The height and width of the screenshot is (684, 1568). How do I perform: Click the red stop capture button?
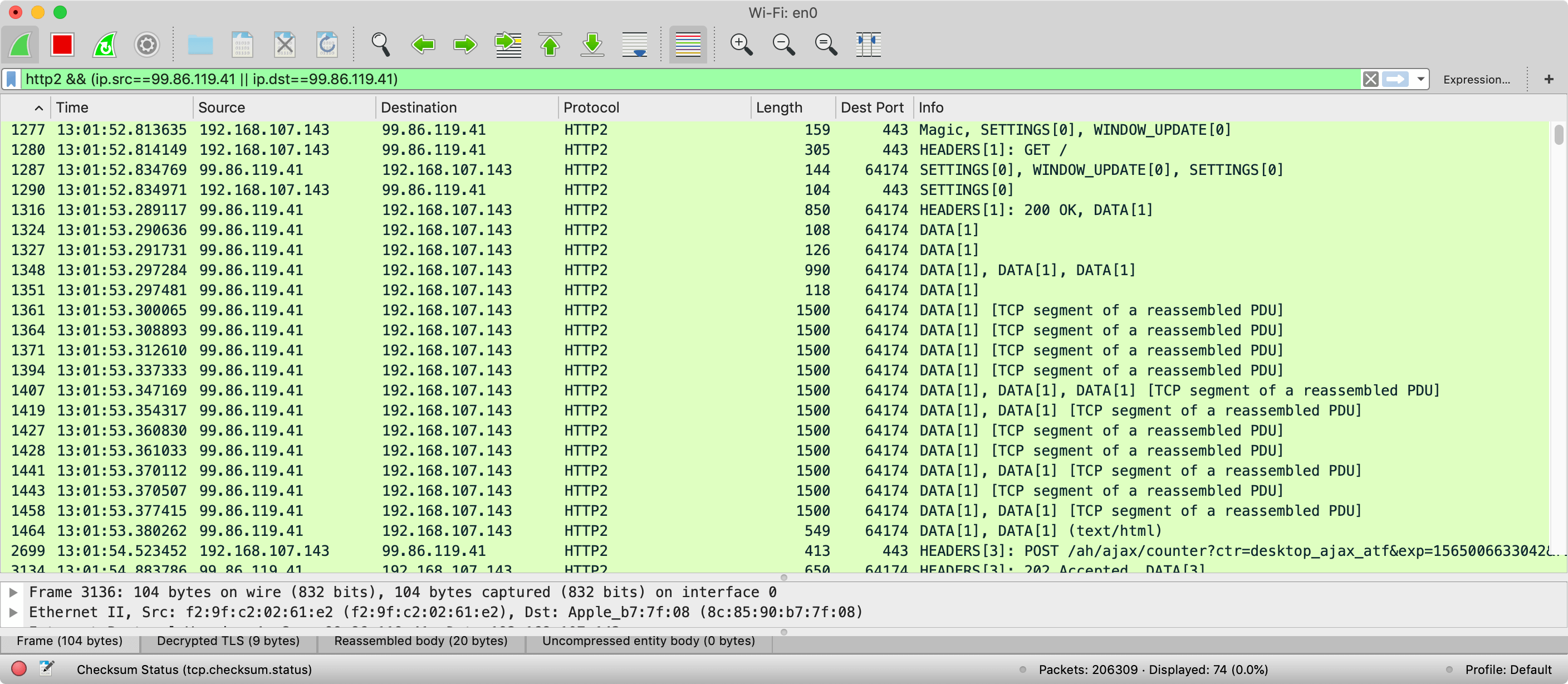point(62,45)
